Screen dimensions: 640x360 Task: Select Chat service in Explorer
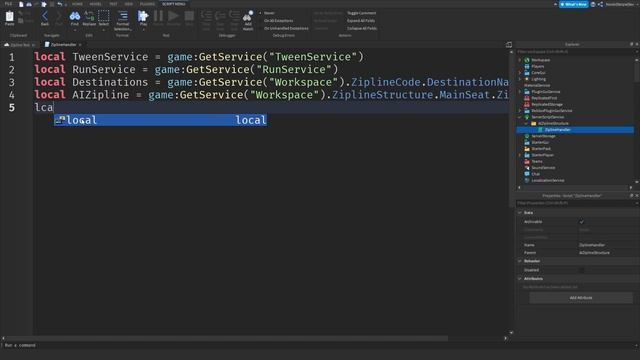[x=535, y=174]
